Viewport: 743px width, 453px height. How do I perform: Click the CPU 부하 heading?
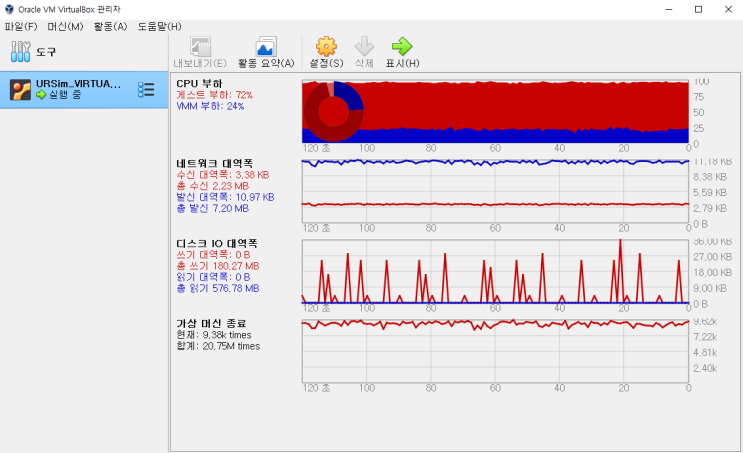199,83
